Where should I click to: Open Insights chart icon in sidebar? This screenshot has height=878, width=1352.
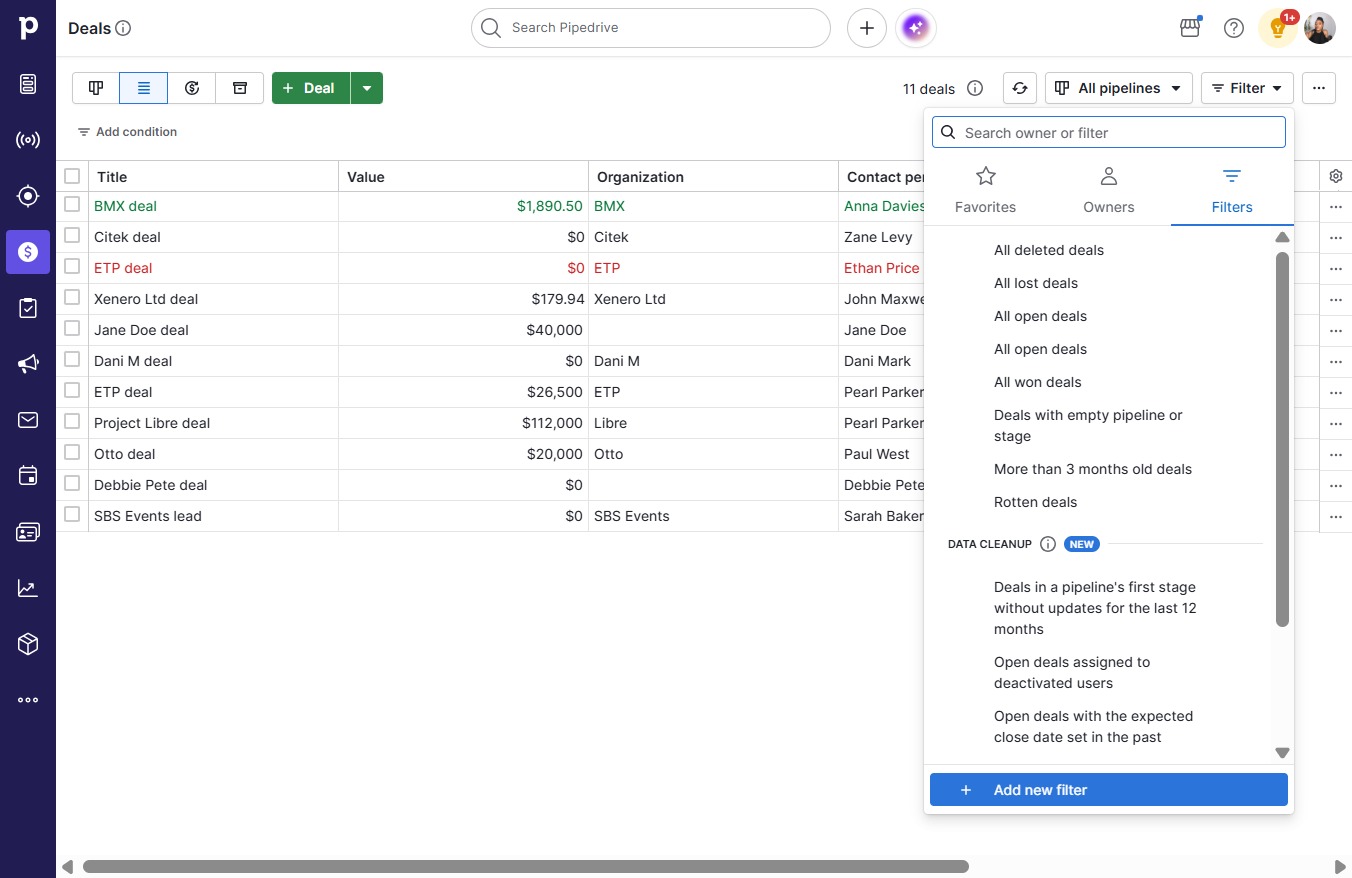tap(28, 588)
